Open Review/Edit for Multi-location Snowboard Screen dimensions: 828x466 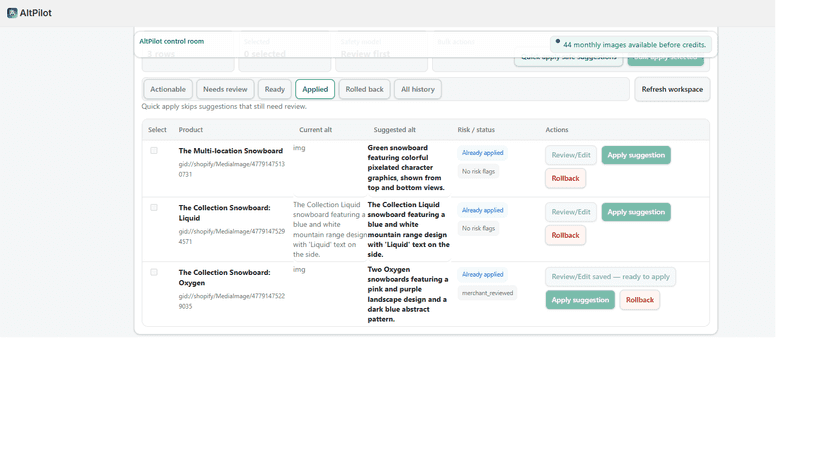click(571, 155)
